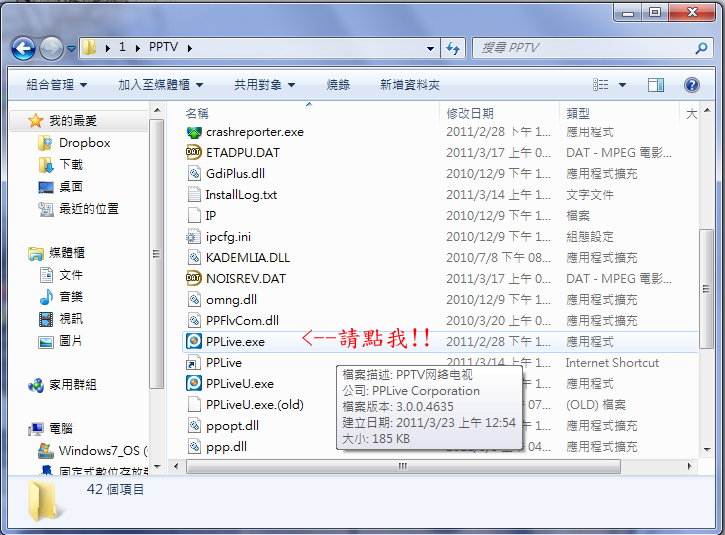Image resolution: width=725 pixels, height=535 pixels.
Task: Open the 共用對象 menu
Action: point(264,85)
